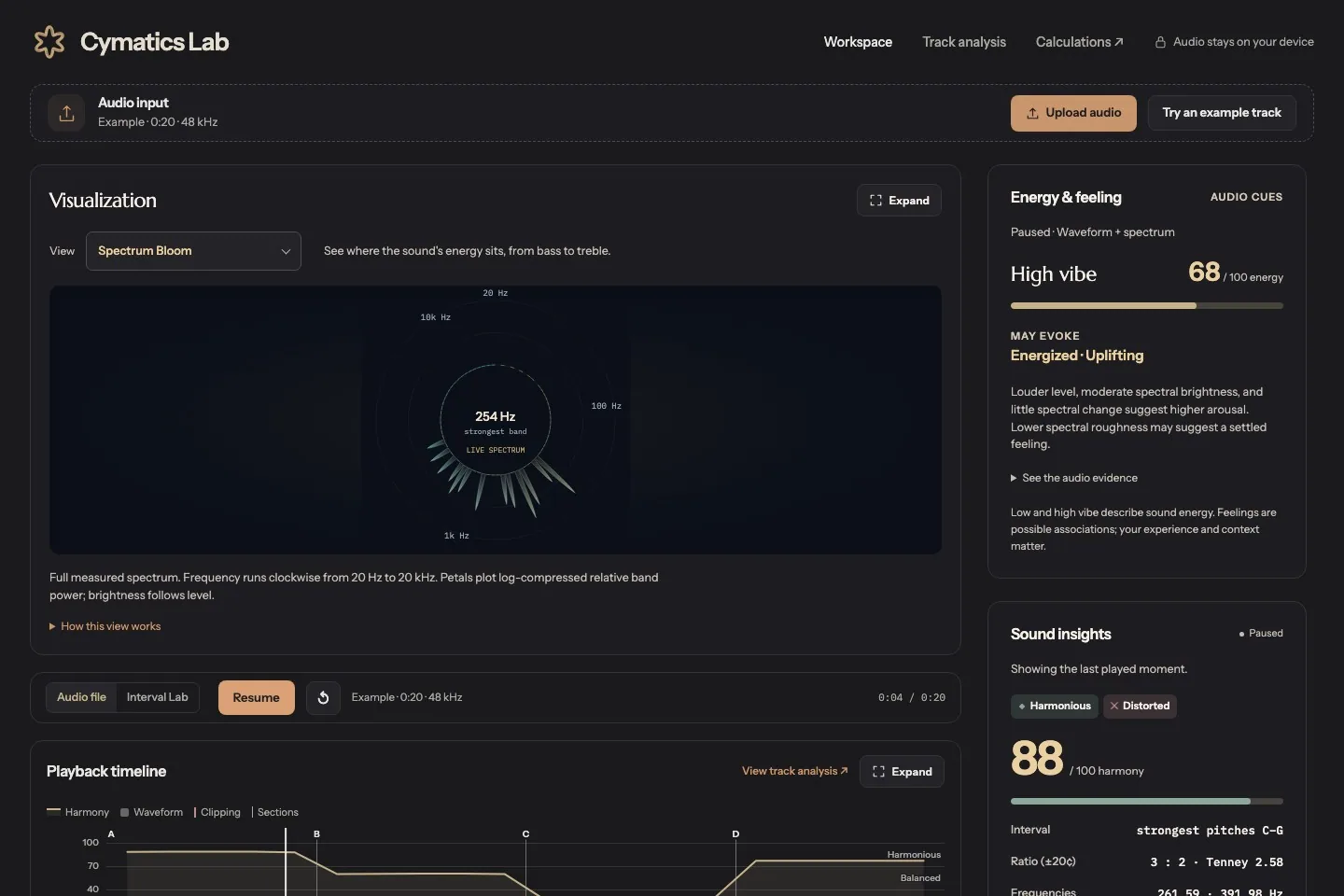Click the lock icon beside Audio stays on your device
The width and height of the screenshot is (1344, 896).
click(x=1160, y=42)
